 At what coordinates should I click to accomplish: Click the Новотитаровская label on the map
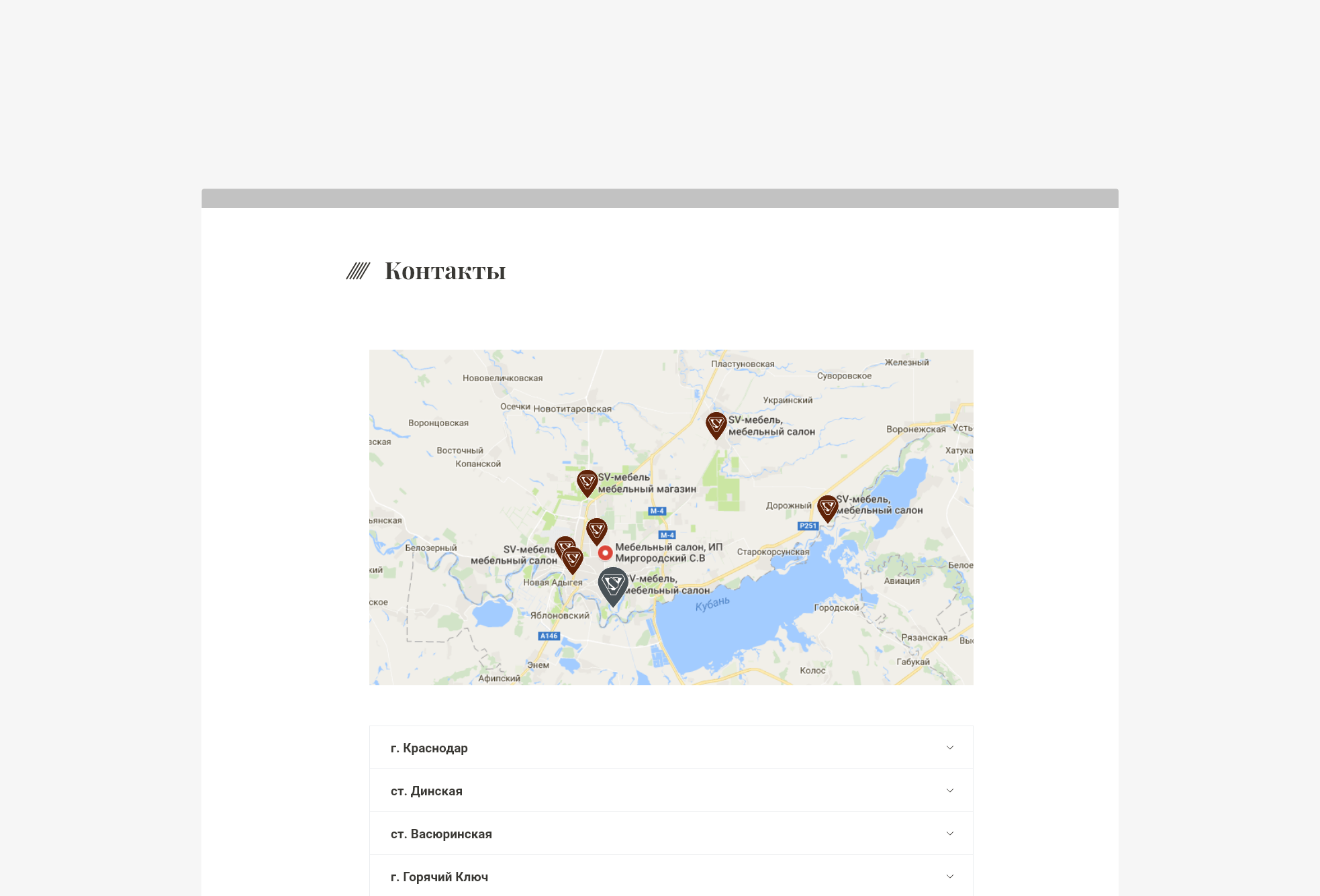point(573,409)
